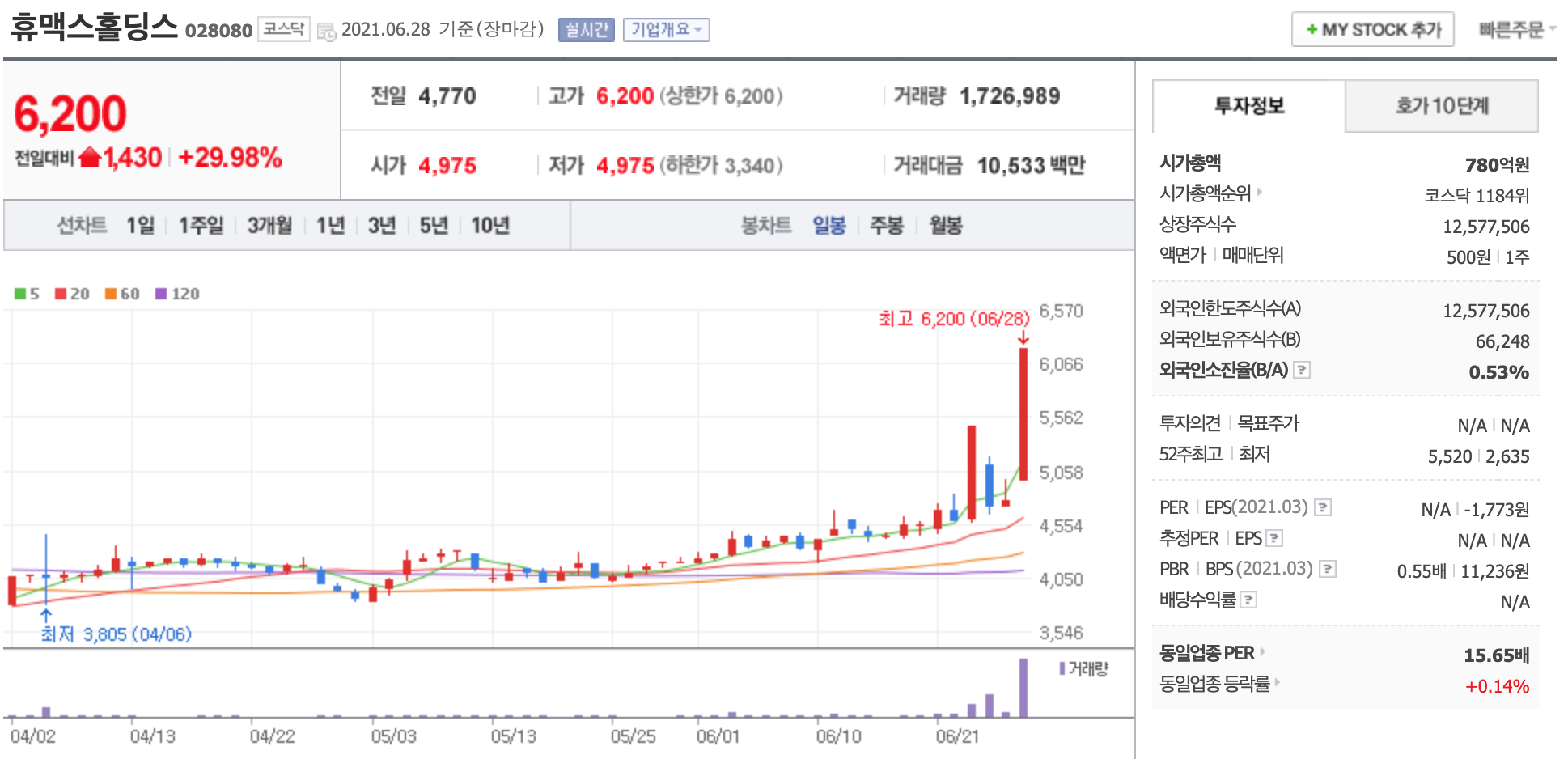Click the 전일 value 4,770

[x=447, y=96]
